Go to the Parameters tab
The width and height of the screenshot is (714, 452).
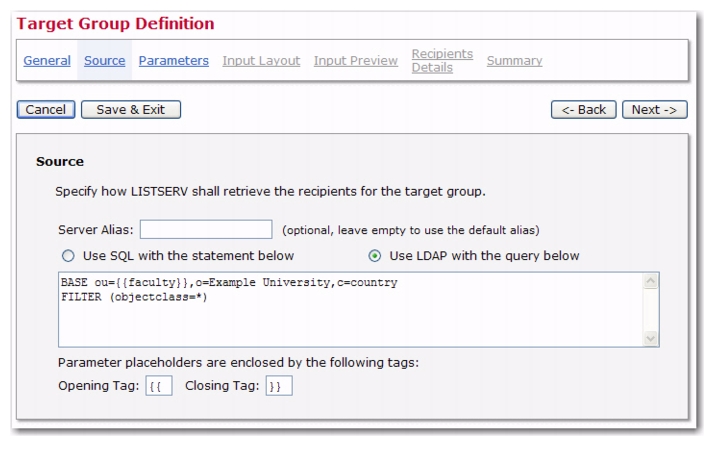pos(173,61)
